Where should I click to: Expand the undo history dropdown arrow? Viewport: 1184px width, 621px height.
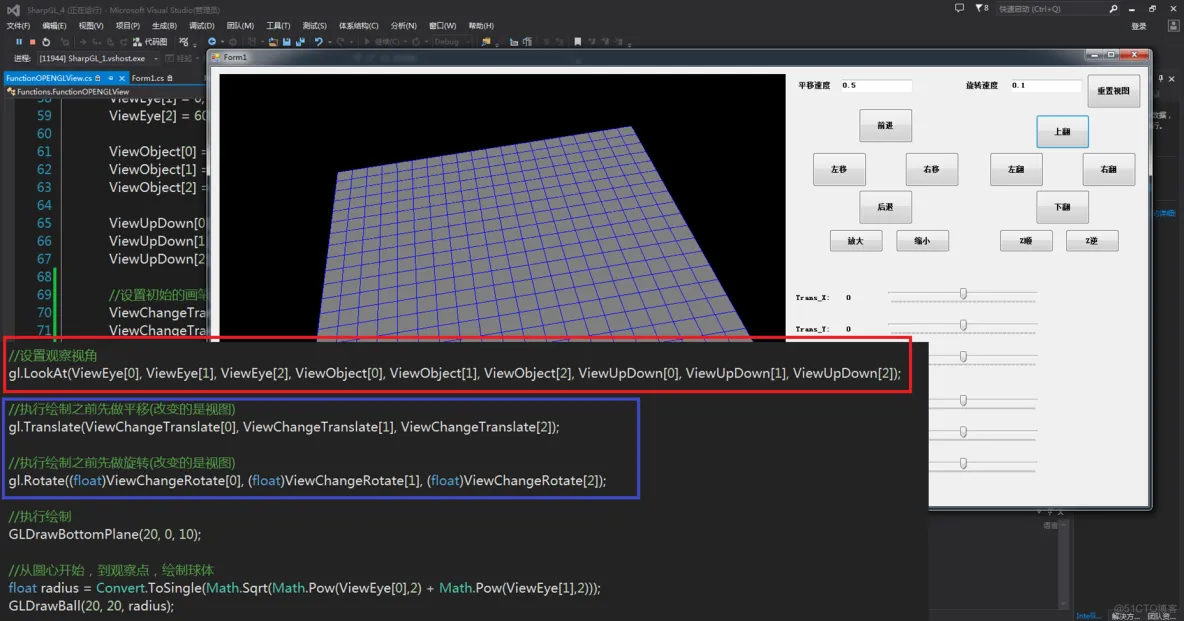point(329,42)
